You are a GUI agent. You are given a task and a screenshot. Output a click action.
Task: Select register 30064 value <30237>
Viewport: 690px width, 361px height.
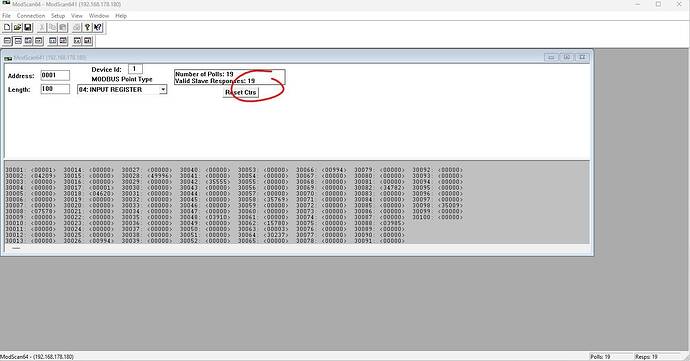276,235
